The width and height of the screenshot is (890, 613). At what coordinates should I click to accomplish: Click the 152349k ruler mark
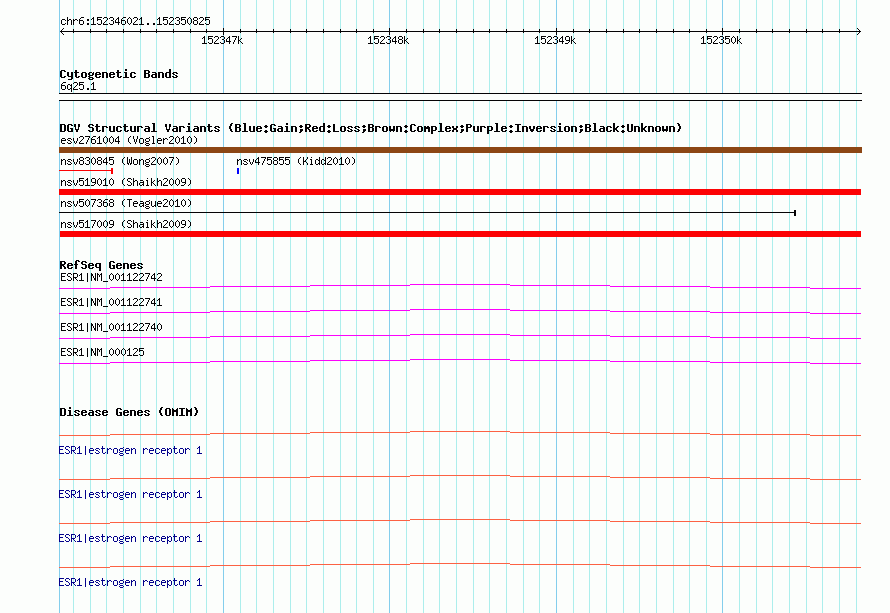(x=555, y=40)
